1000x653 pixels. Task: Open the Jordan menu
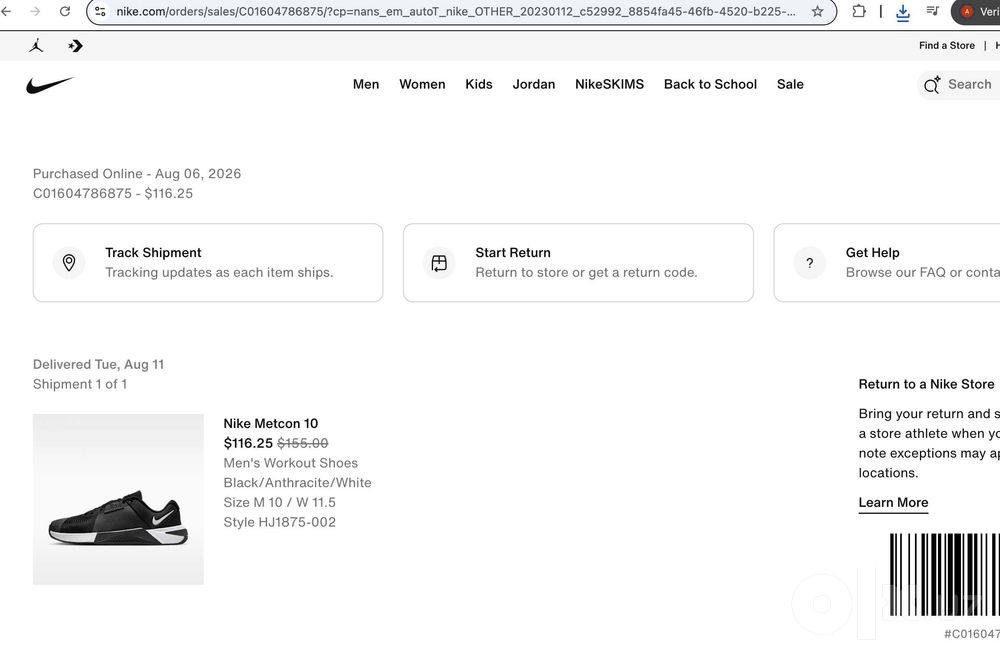click(x=534, y=84)
